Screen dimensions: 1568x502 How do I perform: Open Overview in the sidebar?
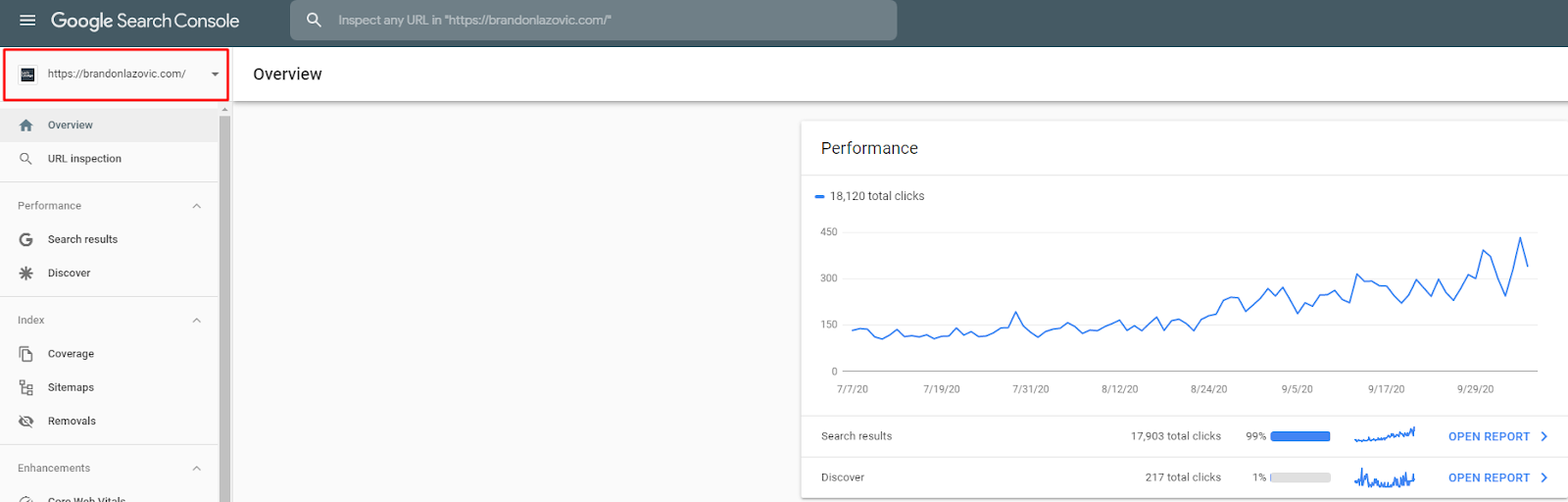(109, 125)
